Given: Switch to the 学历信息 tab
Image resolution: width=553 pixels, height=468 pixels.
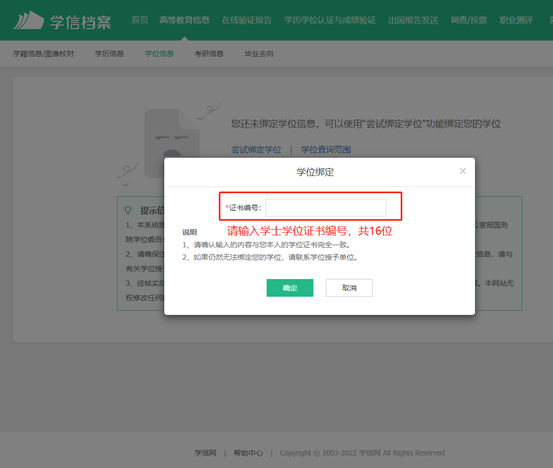Looking at the screenshot, I should point(109,54).
